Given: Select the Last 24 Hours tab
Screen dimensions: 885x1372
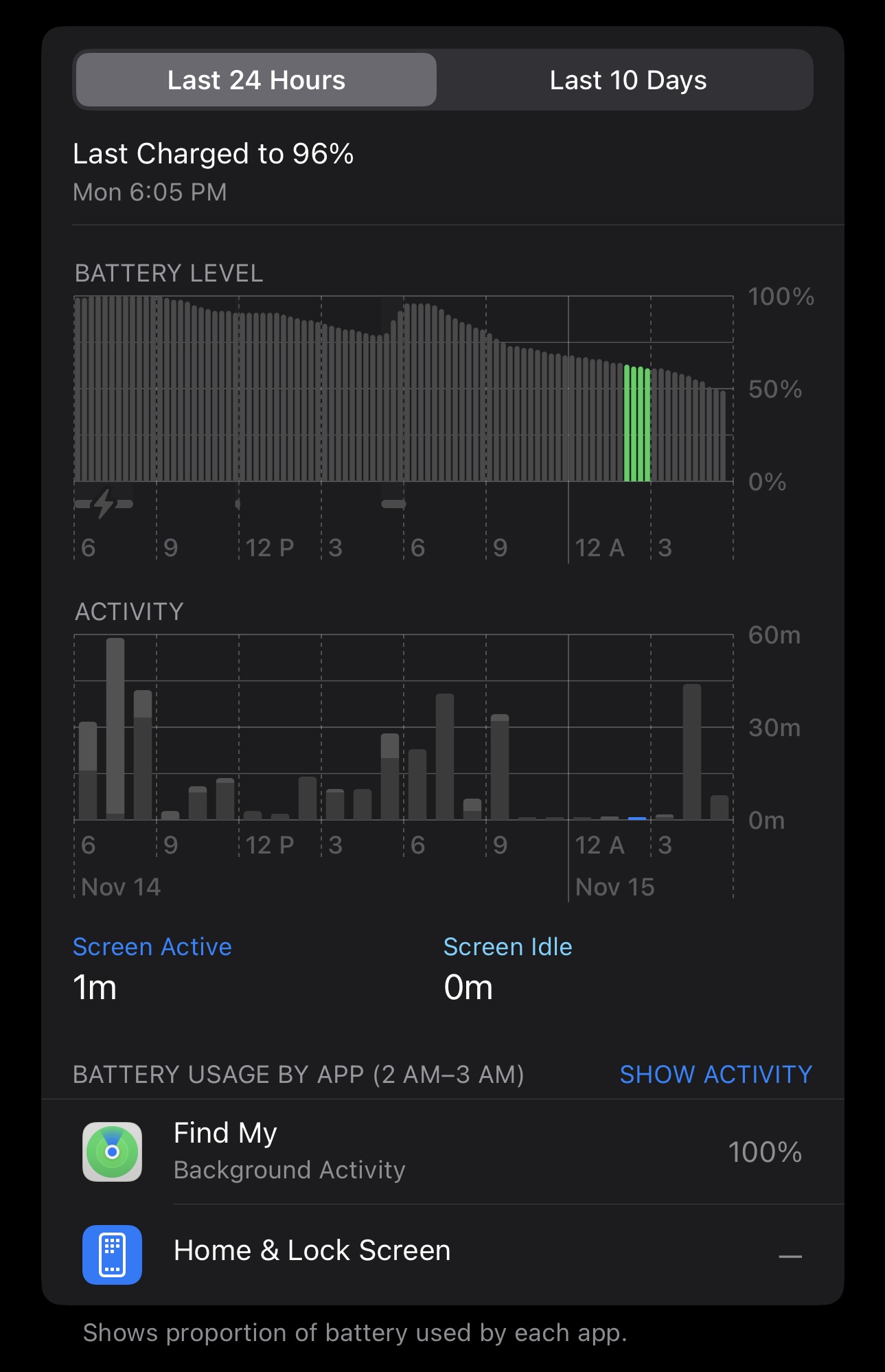Looking at the screenshot, I should pos(256,80).
